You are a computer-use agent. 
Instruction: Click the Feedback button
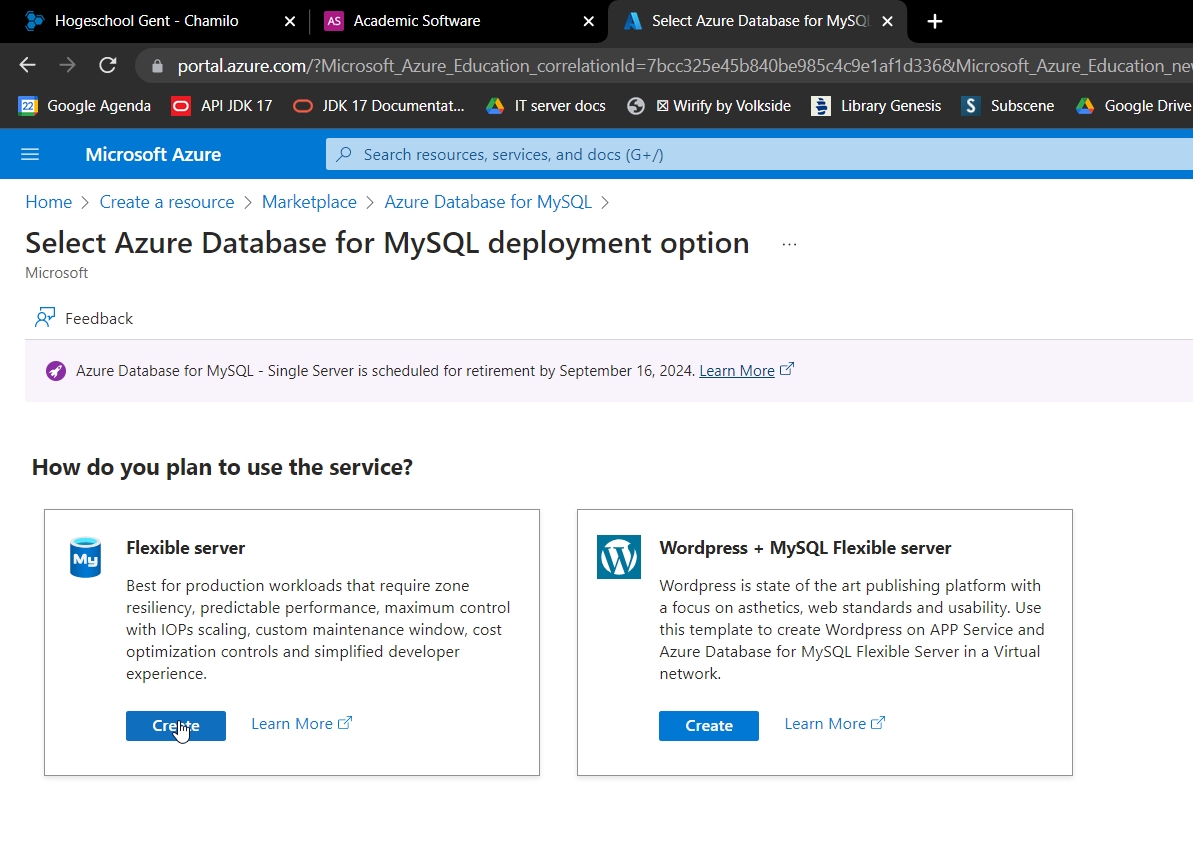[84, 318]
